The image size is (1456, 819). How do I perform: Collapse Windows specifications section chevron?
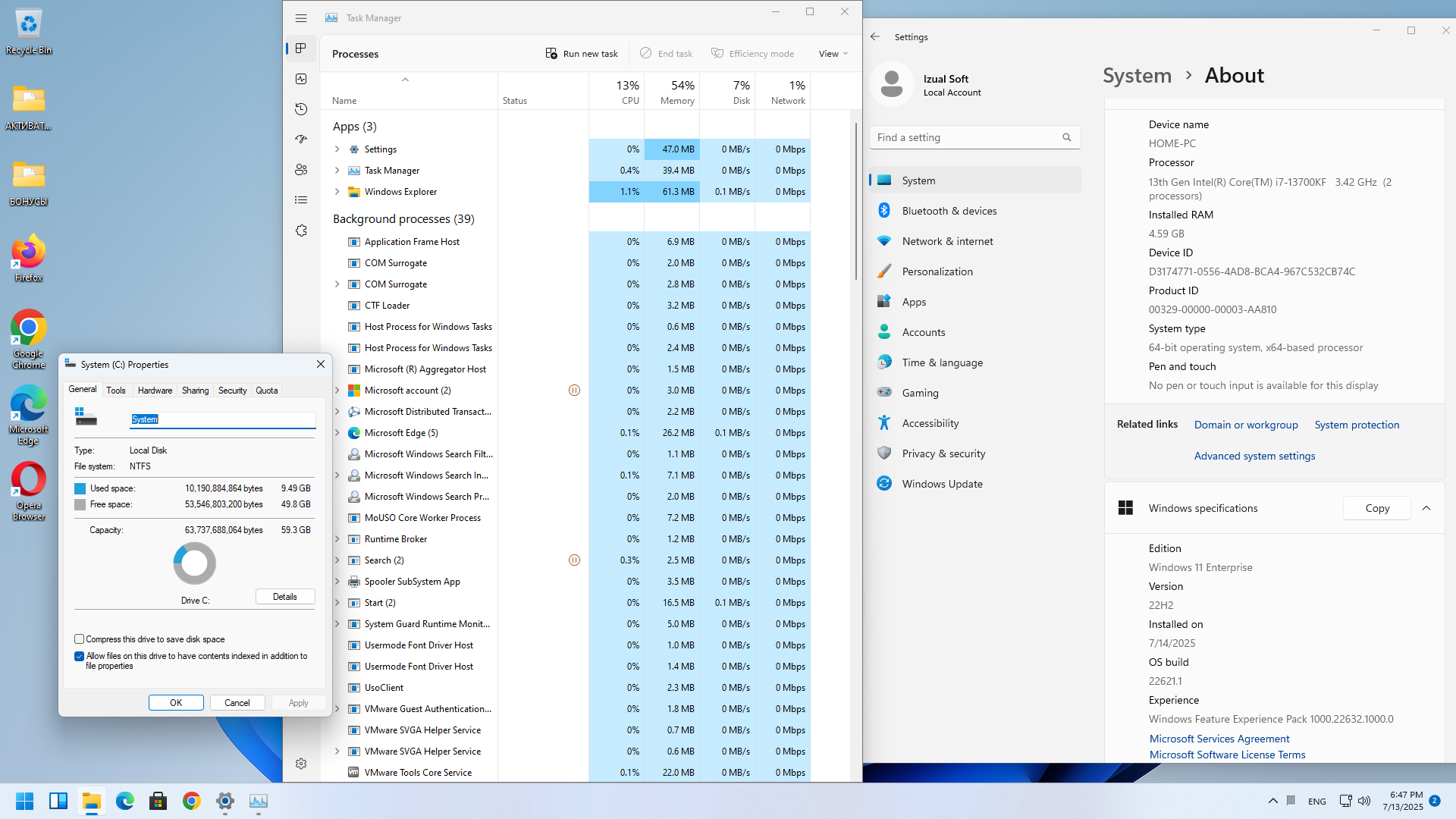pos(1426,508)
